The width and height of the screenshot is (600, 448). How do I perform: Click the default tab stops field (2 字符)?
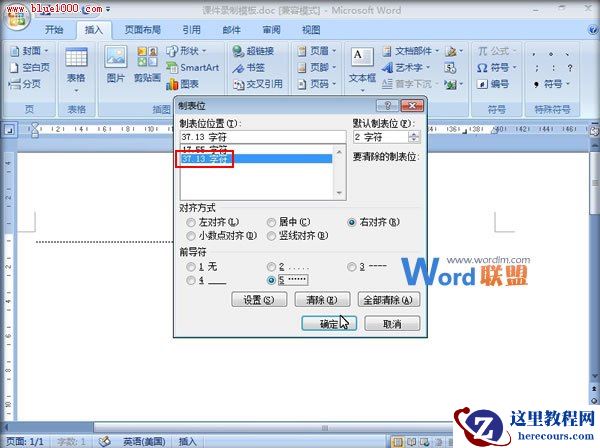click(x=381, y=137)
